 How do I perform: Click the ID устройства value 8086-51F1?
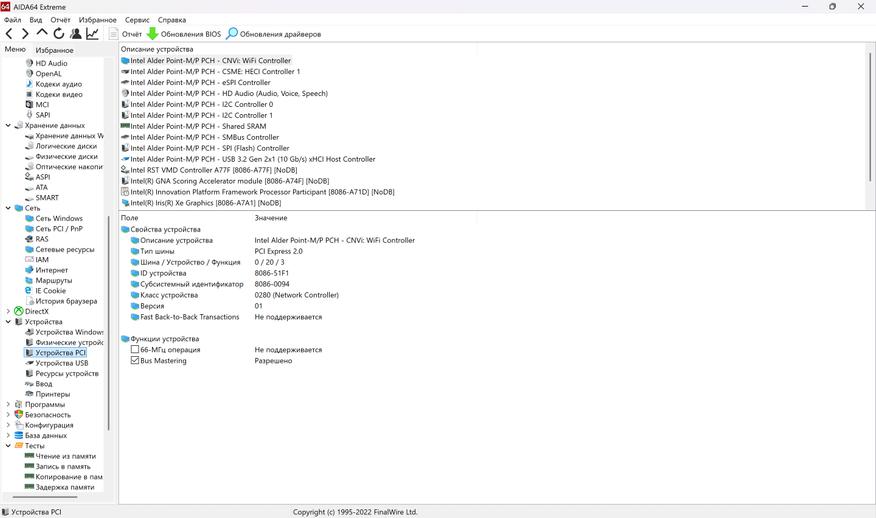tap(272, 273)
